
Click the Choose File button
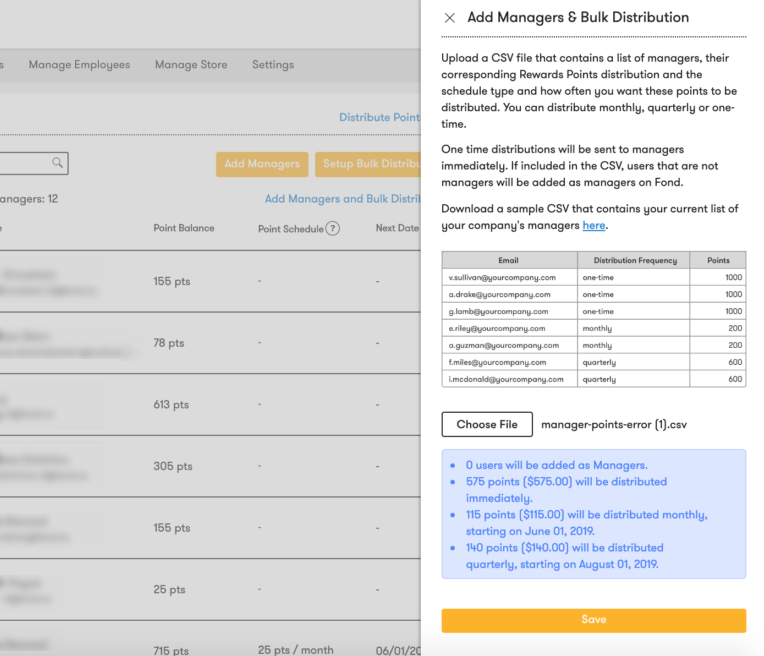pyautogui.click(x=487, y=424)
